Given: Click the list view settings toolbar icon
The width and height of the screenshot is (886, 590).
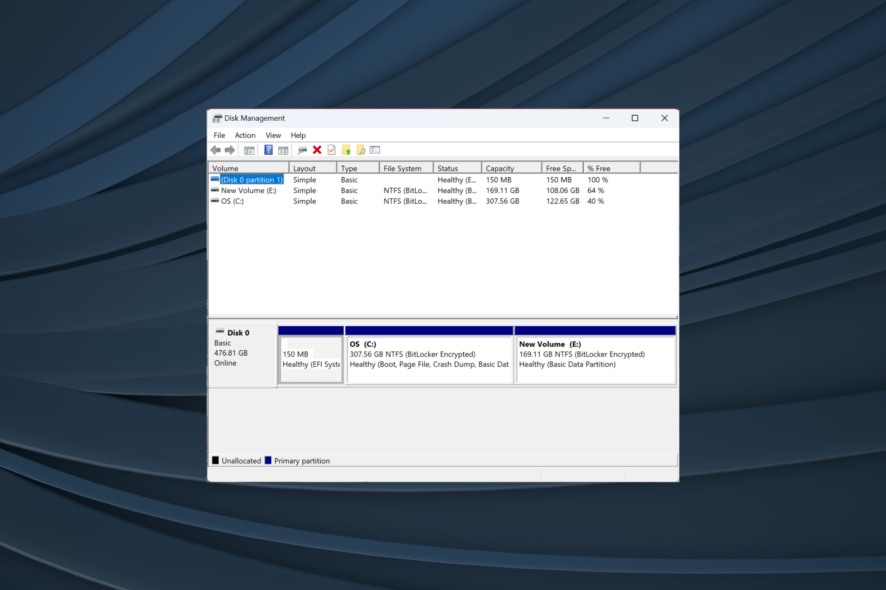Looking at the screenshot, I should click(x=375, y=150).
